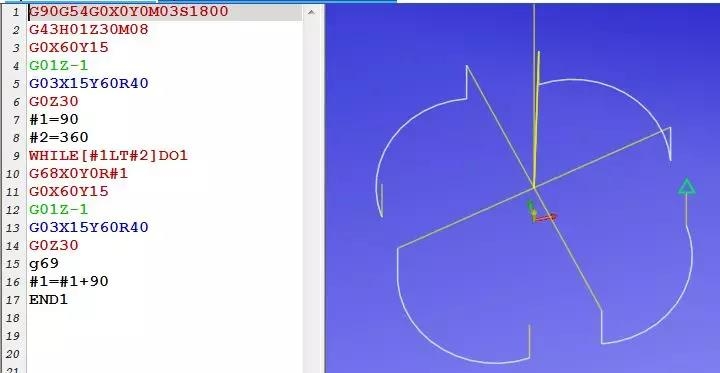Viewport: 720px width, 373px height.
Task: Select the G68X0Y0R#1 rotation line
Action: click(x=79, y=174)
